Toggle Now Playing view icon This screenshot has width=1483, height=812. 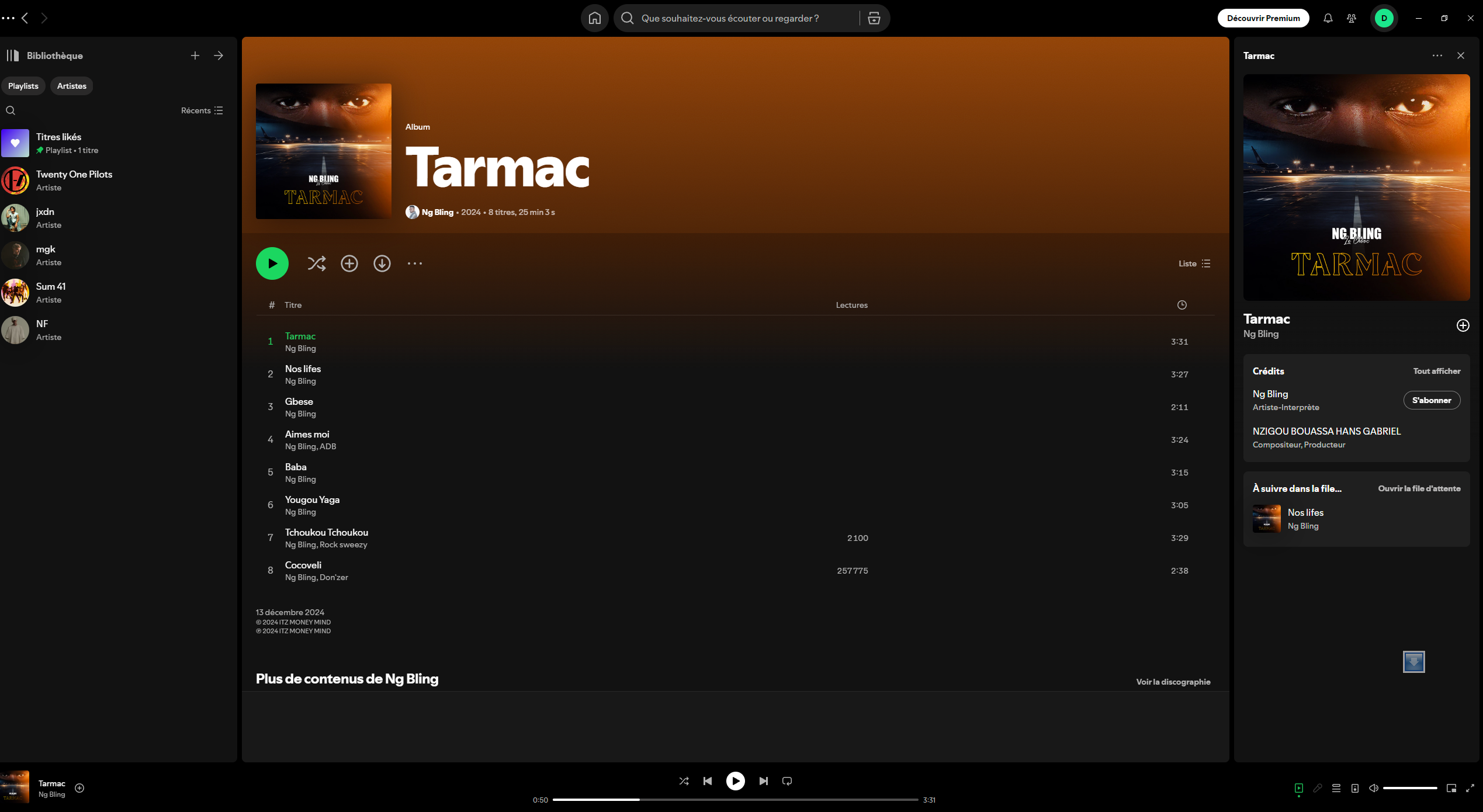(x=1298, y=788)
